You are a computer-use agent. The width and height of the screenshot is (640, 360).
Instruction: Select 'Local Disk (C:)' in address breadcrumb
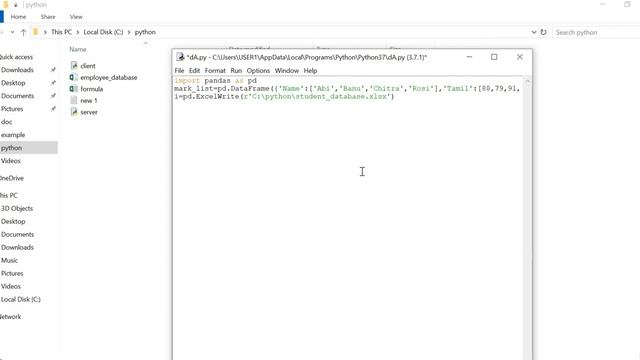click(103, 32)
